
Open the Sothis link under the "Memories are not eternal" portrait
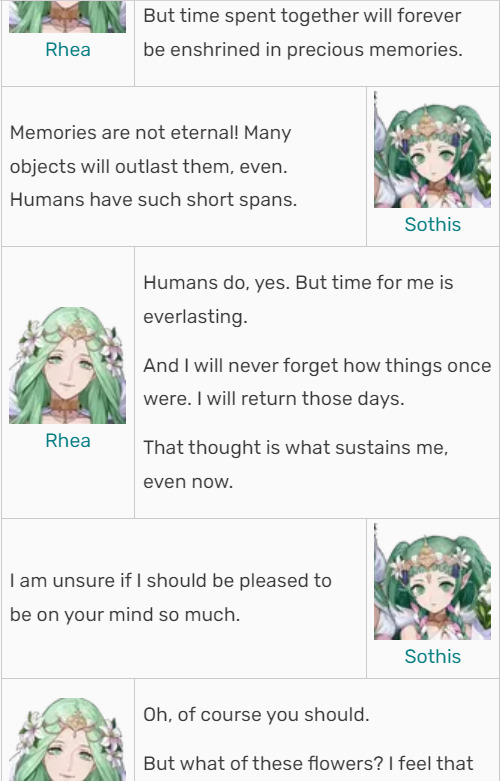click(x=432, y=225)
